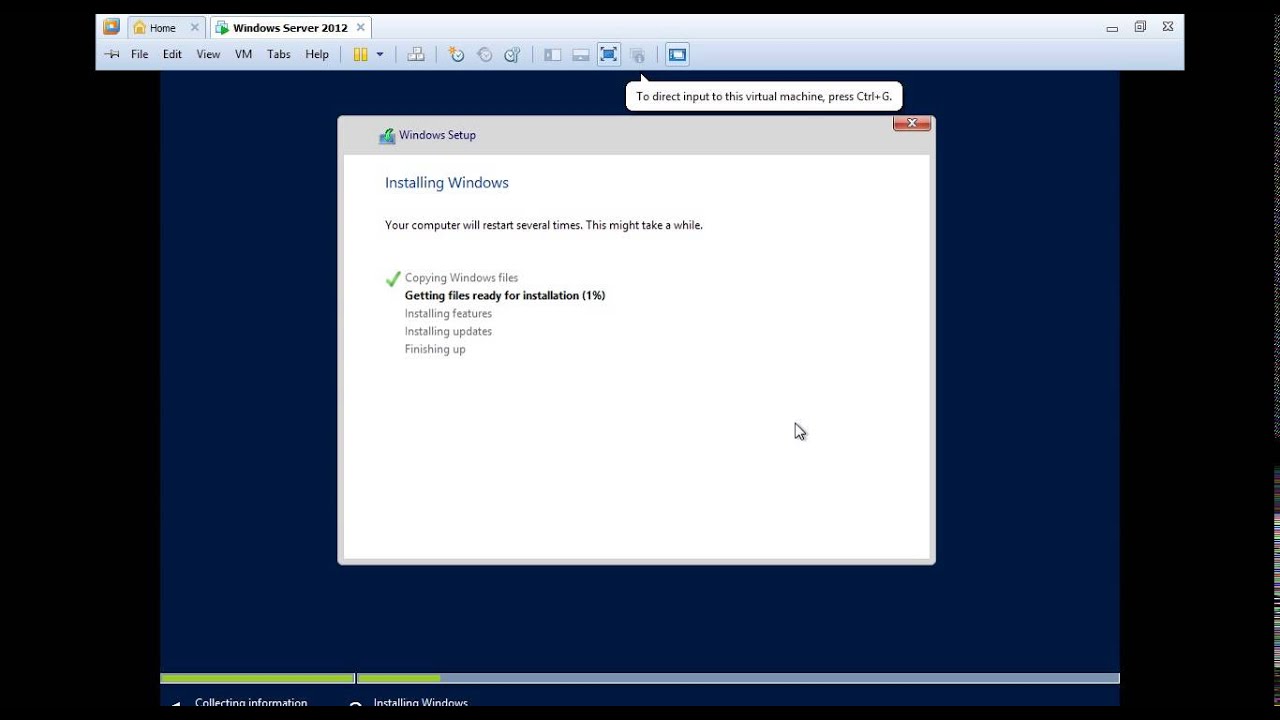Close the Home tab

coord(194,28)
